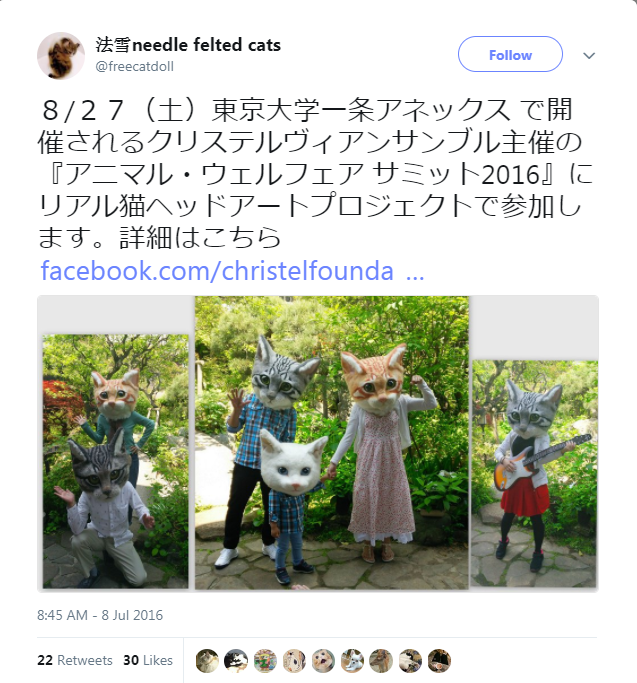637x683 pixels.
Task: Open left photo with two cat heads
Action: coord(115,461)
